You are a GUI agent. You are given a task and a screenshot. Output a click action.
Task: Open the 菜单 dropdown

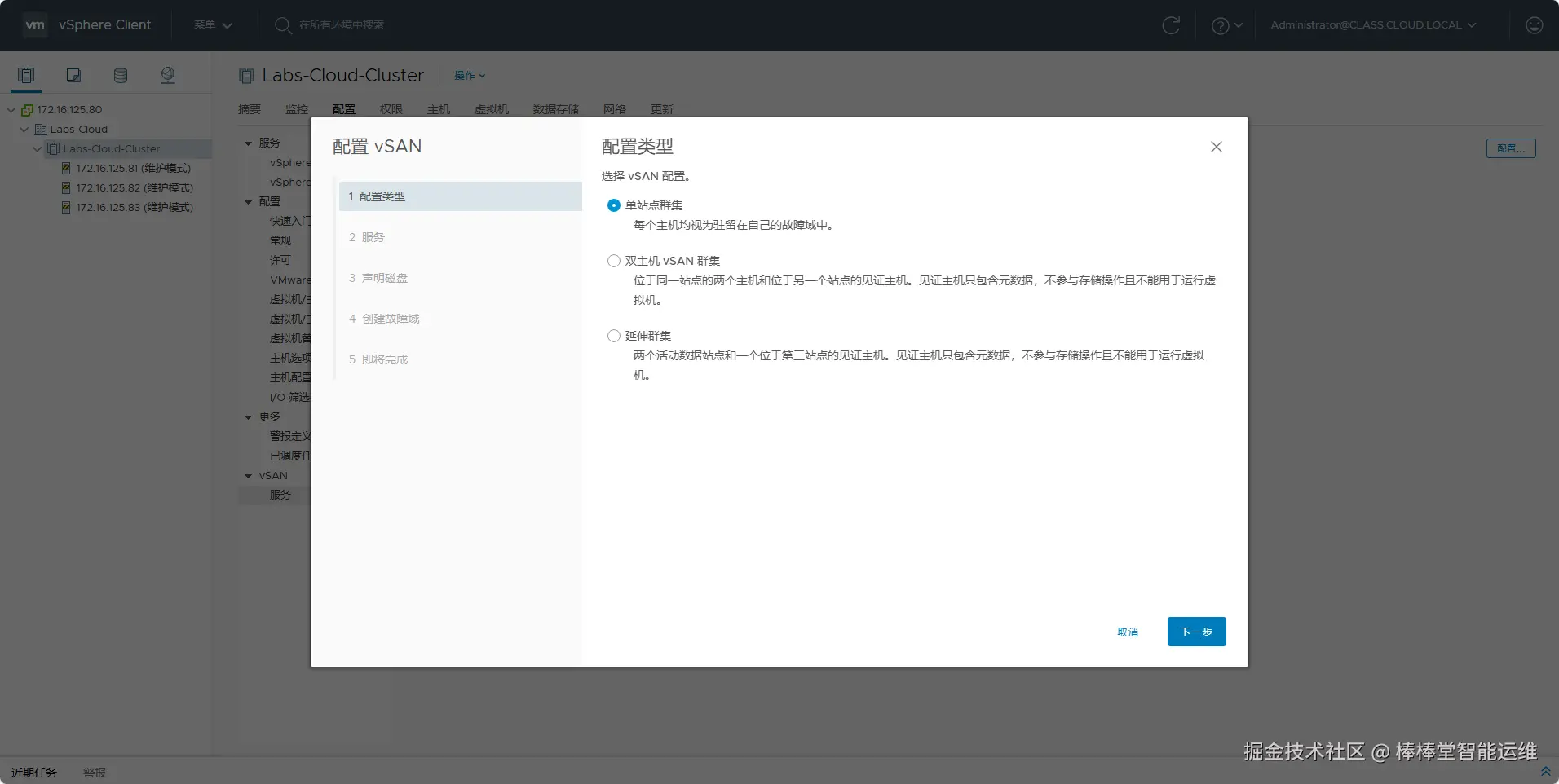point(213,25)
